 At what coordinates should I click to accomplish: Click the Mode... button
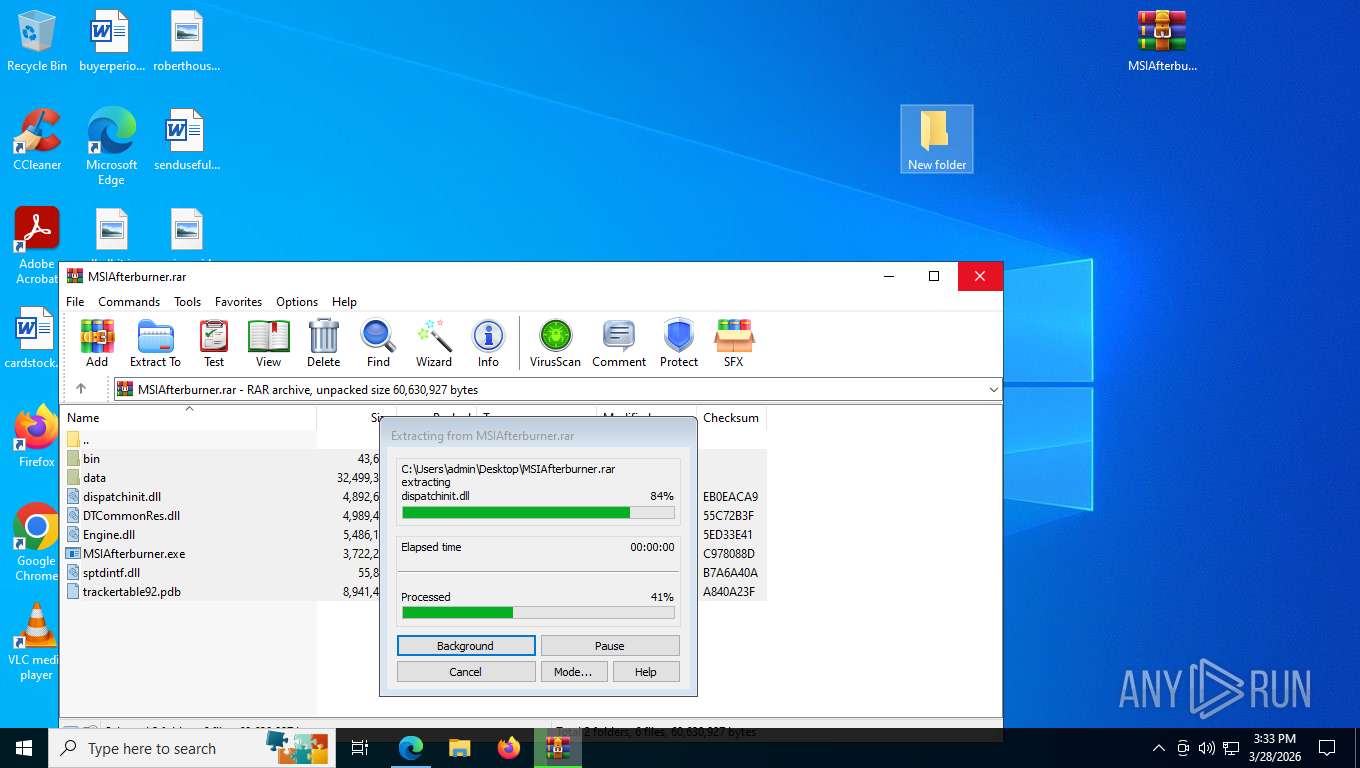573,672
